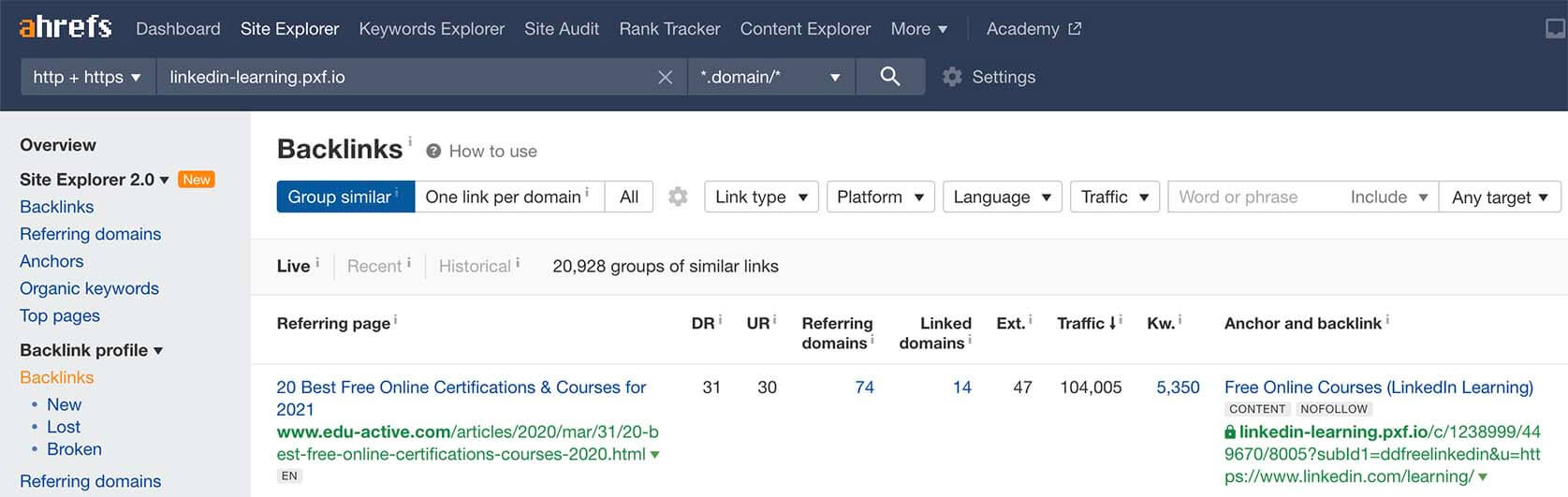This screenshot has width=1568, height=497.
Task: Open Site Explorer in top navigation
Action: click(289, 29)
